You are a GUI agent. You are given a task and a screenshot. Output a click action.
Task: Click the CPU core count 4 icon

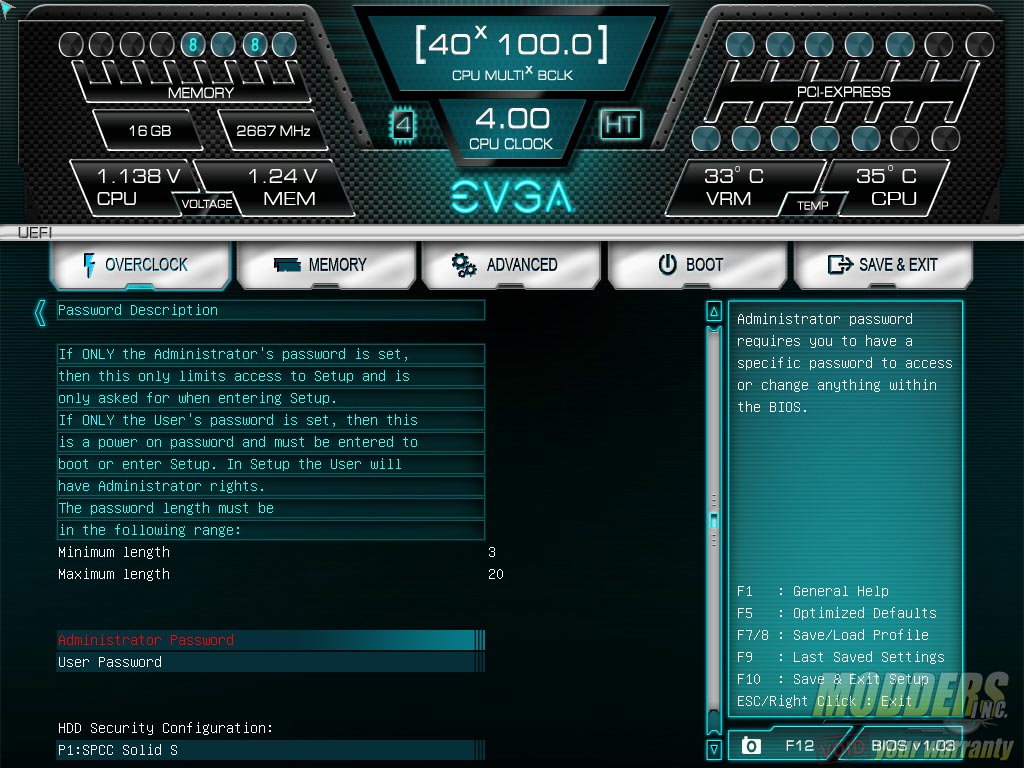coord(403,124)
